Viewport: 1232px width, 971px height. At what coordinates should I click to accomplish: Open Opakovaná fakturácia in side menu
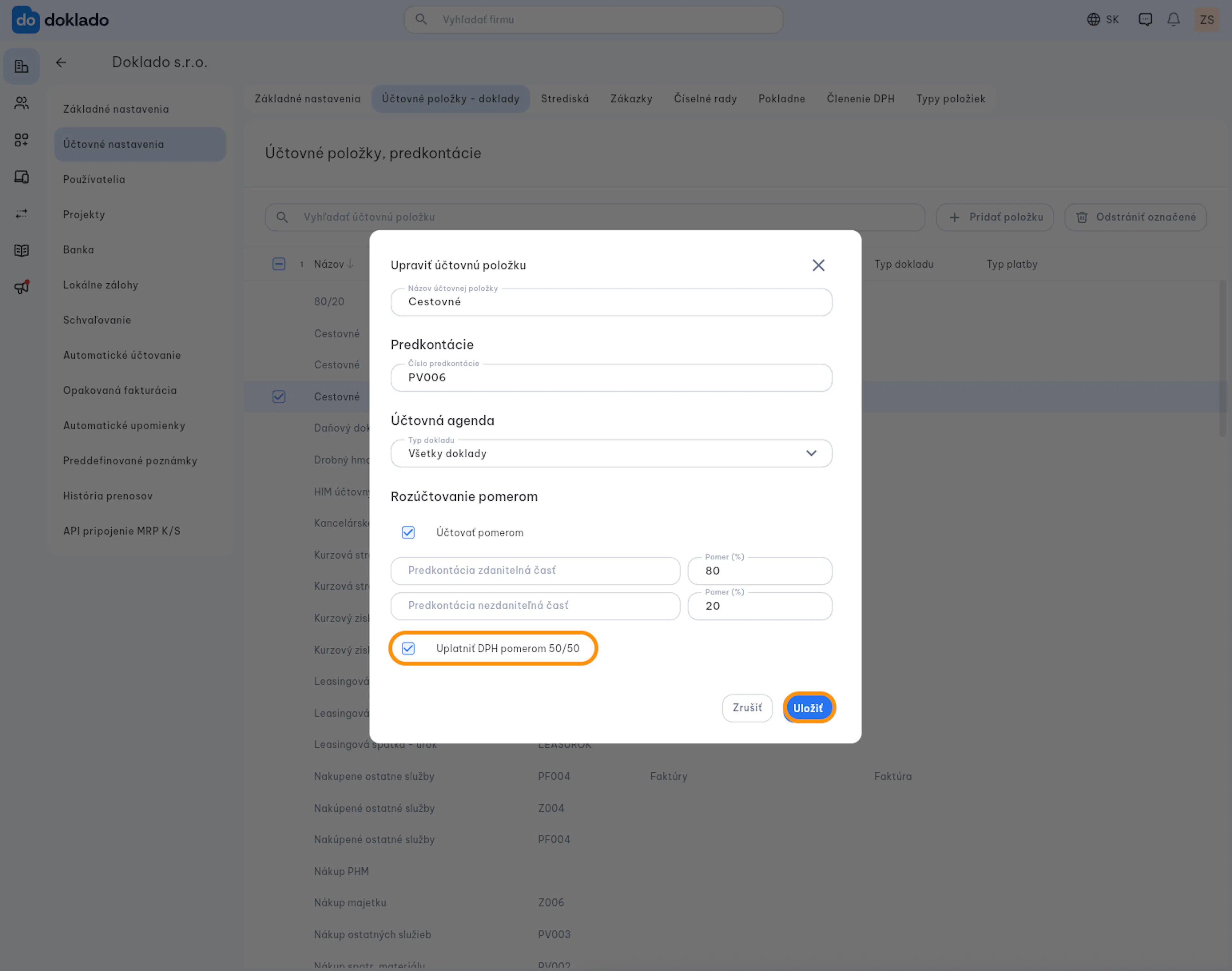[140, 391]
